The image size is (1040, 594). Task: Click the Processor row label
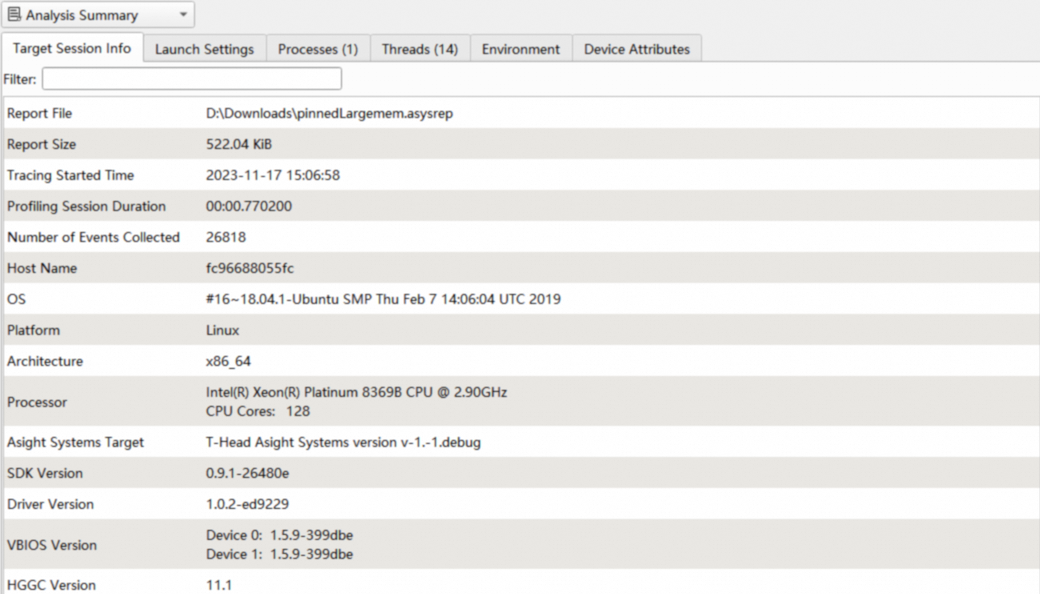click(37, 402)
